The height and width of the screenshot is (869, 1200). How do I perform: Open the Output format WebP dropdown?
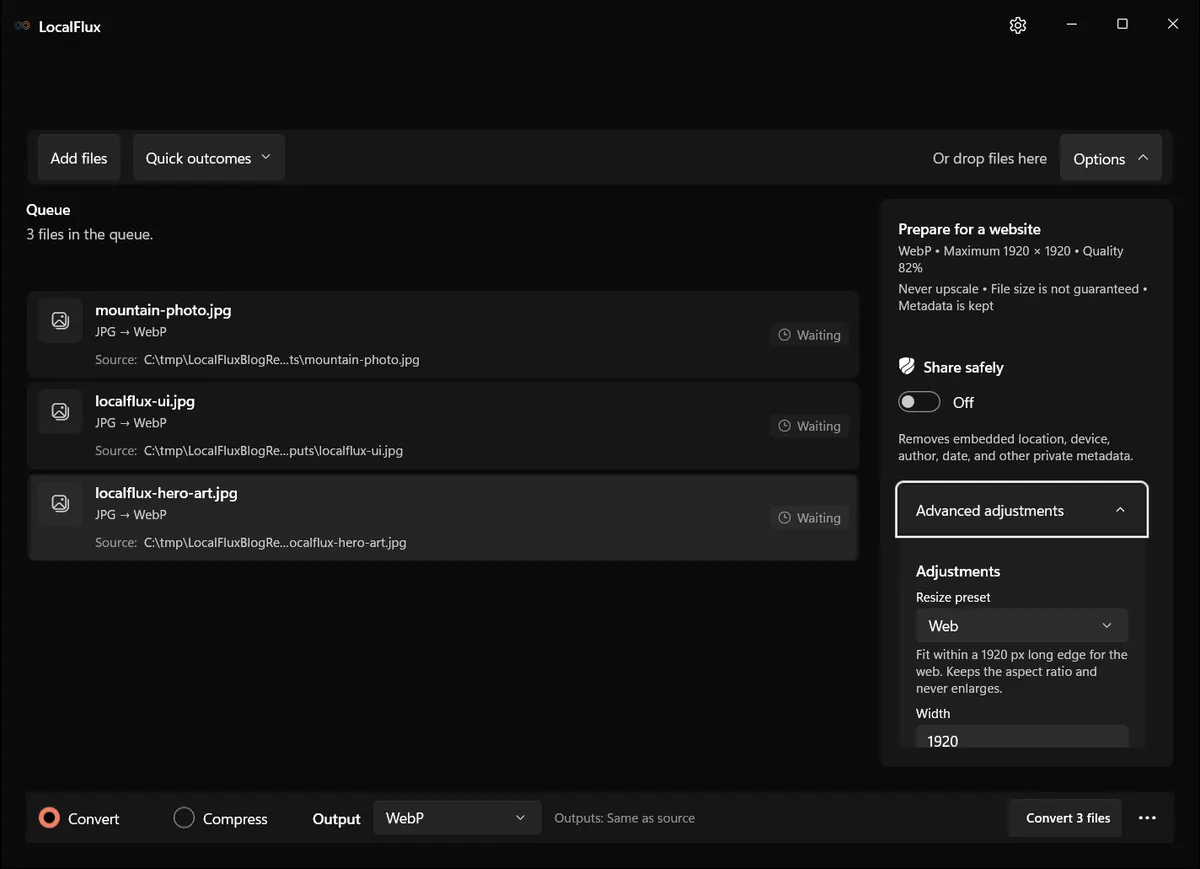(x=457, y=818)
